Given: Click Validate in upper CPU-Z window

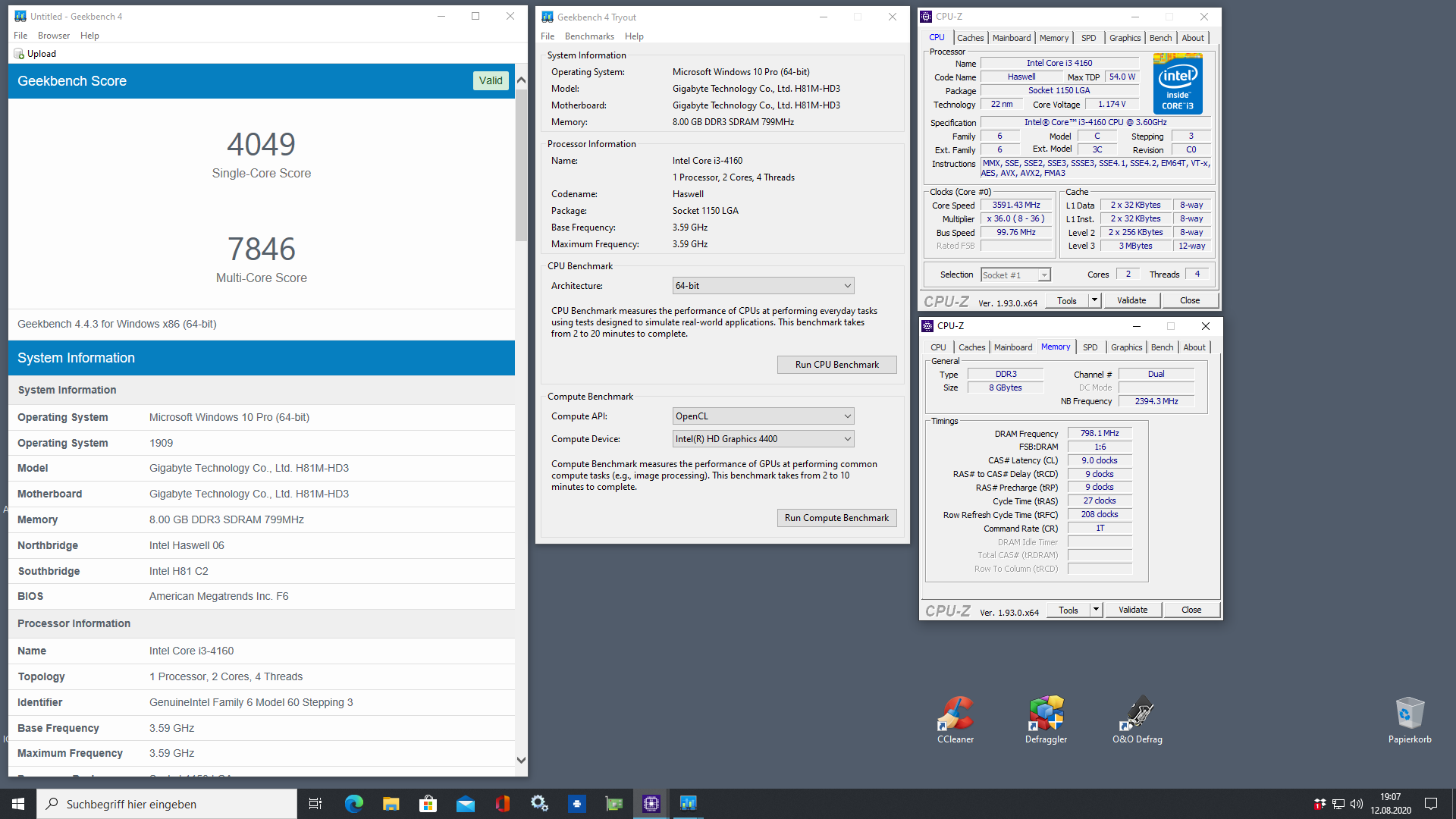Looking at the screenshot, I should (1131, 301).
